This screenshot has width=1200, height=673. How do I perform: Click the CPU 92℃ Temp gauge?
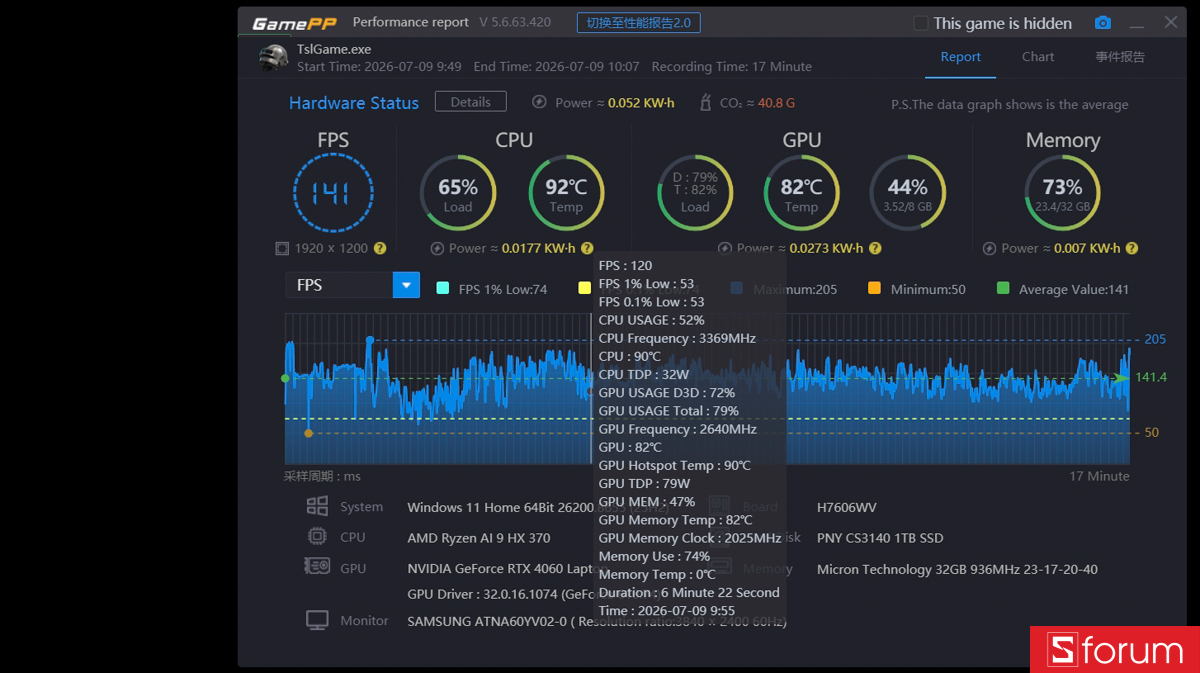(x=566, y=193)
